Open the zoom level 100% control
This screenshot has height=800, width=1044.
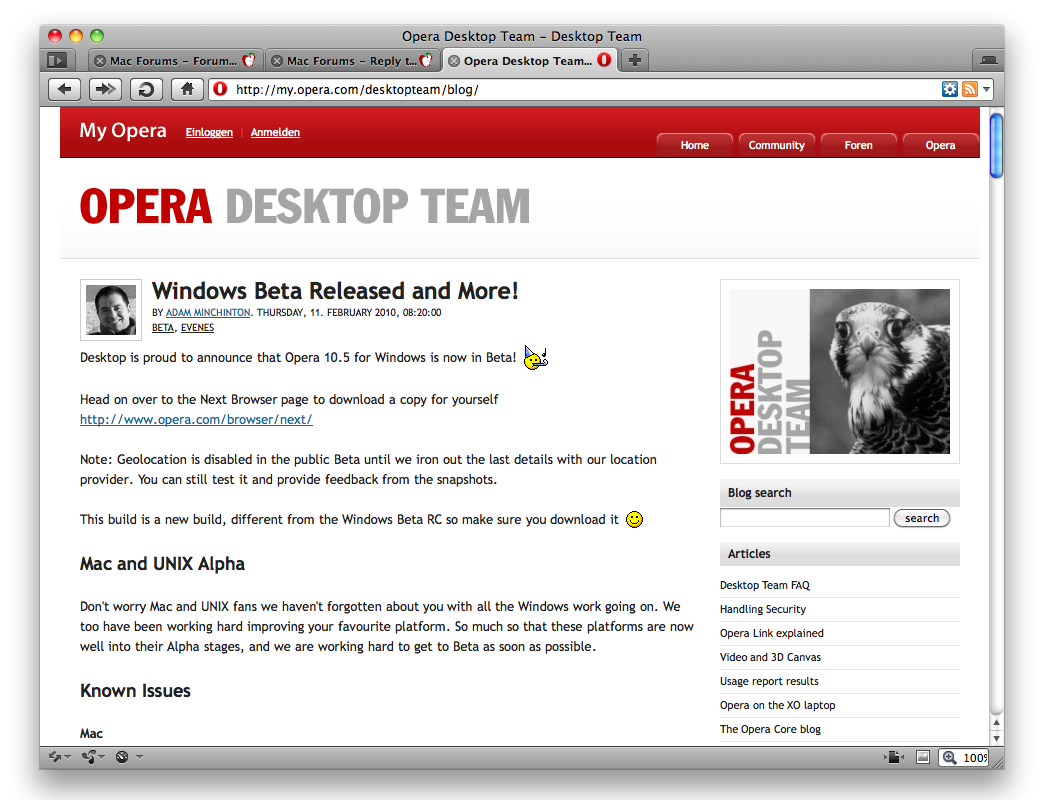tap(963, 757)
